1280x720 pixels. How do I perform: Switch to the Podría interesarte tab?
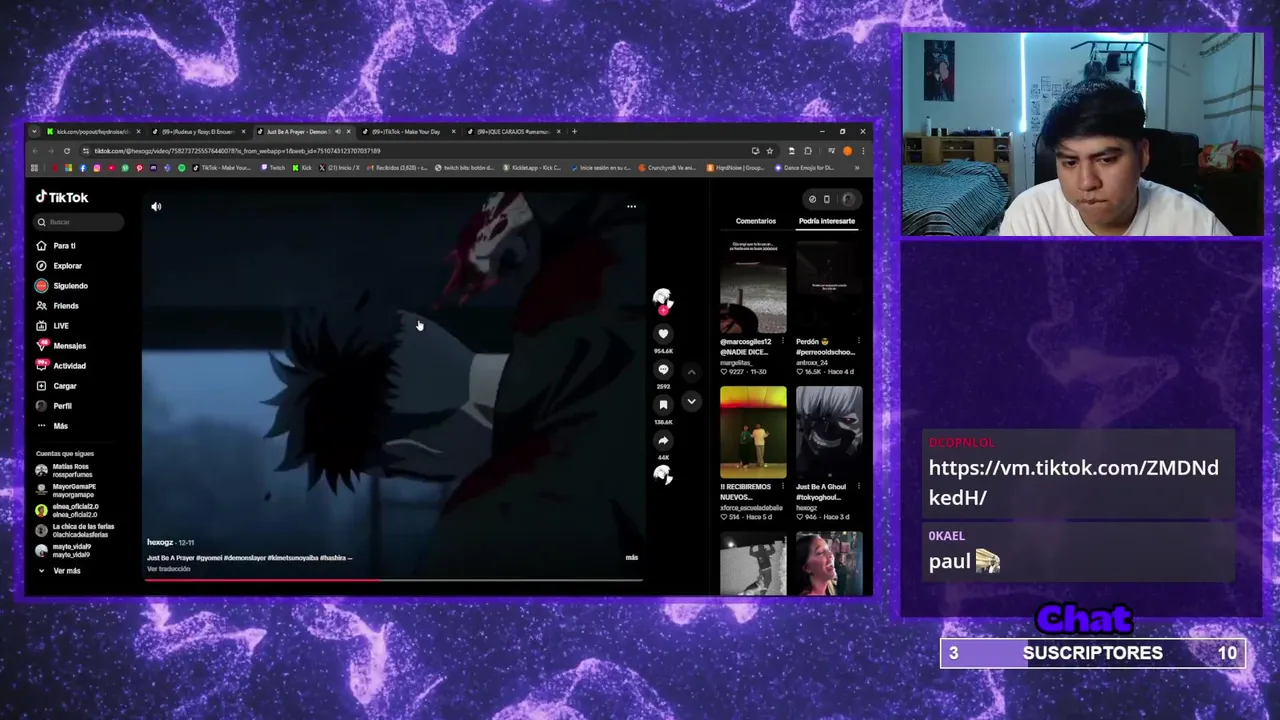[x=827, y=221]
